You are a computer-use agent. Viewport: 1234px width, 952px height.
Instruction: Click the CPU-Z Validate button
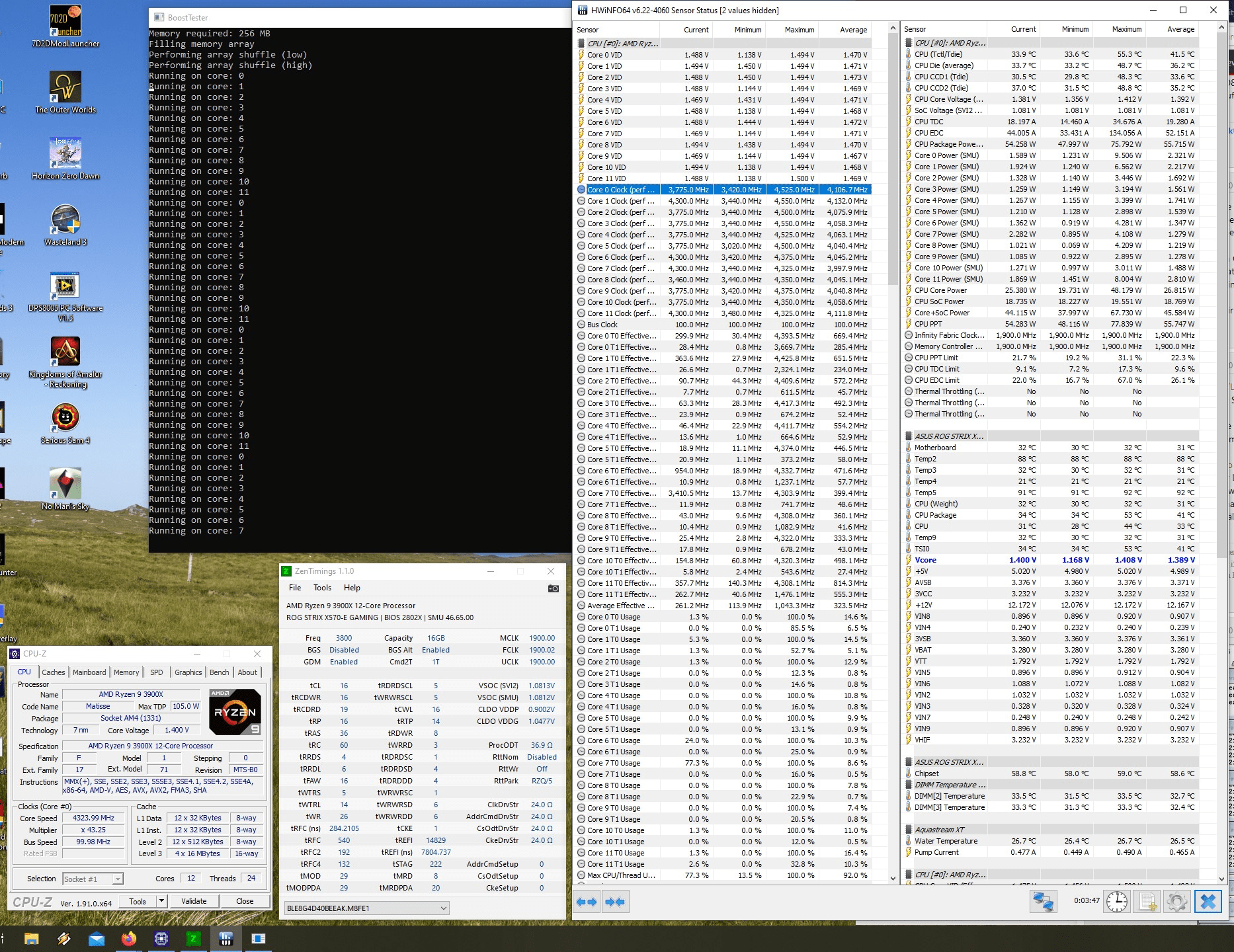pos(194,901)
